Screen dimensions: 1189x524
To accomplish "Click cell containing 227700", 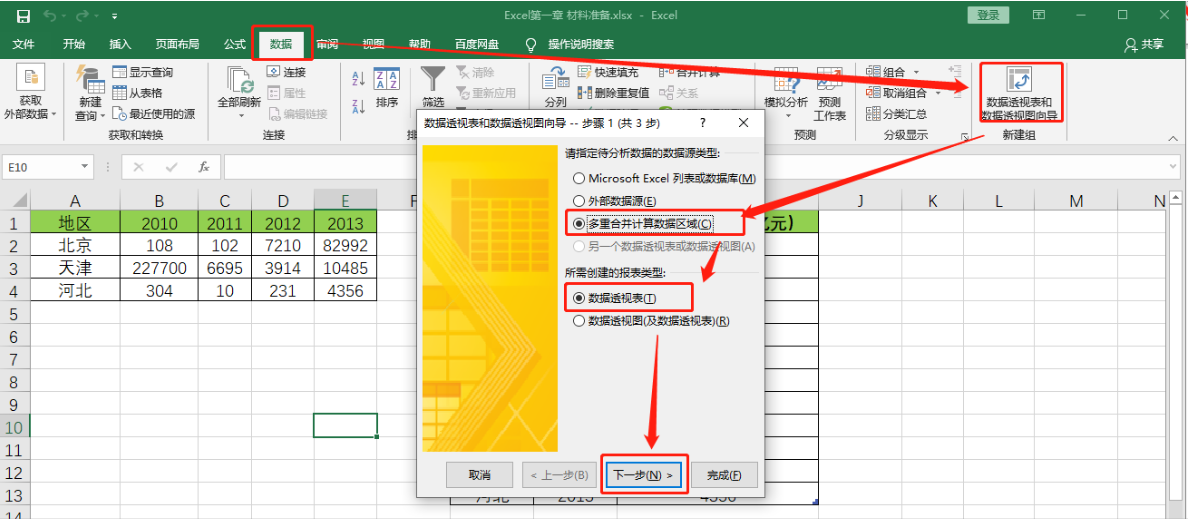I will pyautogui.click(x=159, y=268).
